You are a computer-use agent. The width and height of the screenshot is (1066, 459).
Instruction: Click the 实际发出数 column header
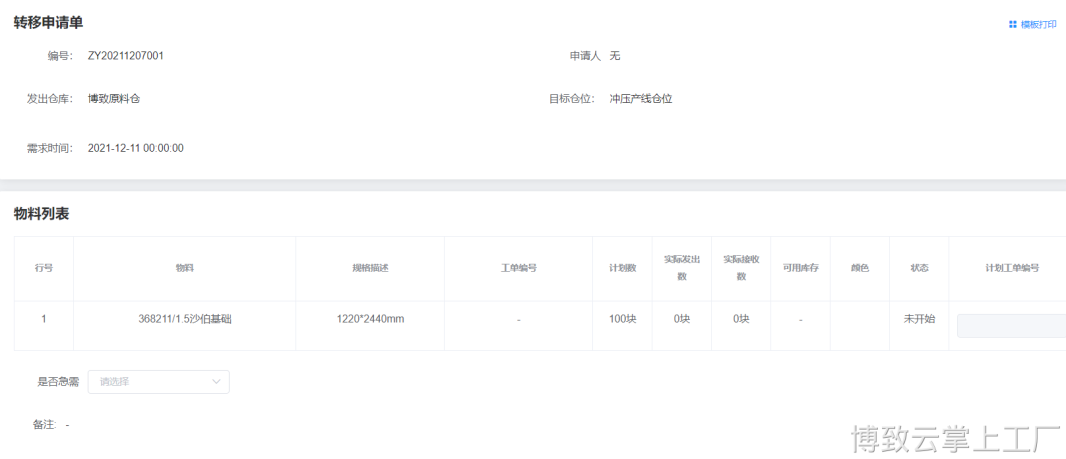[682, 268]
